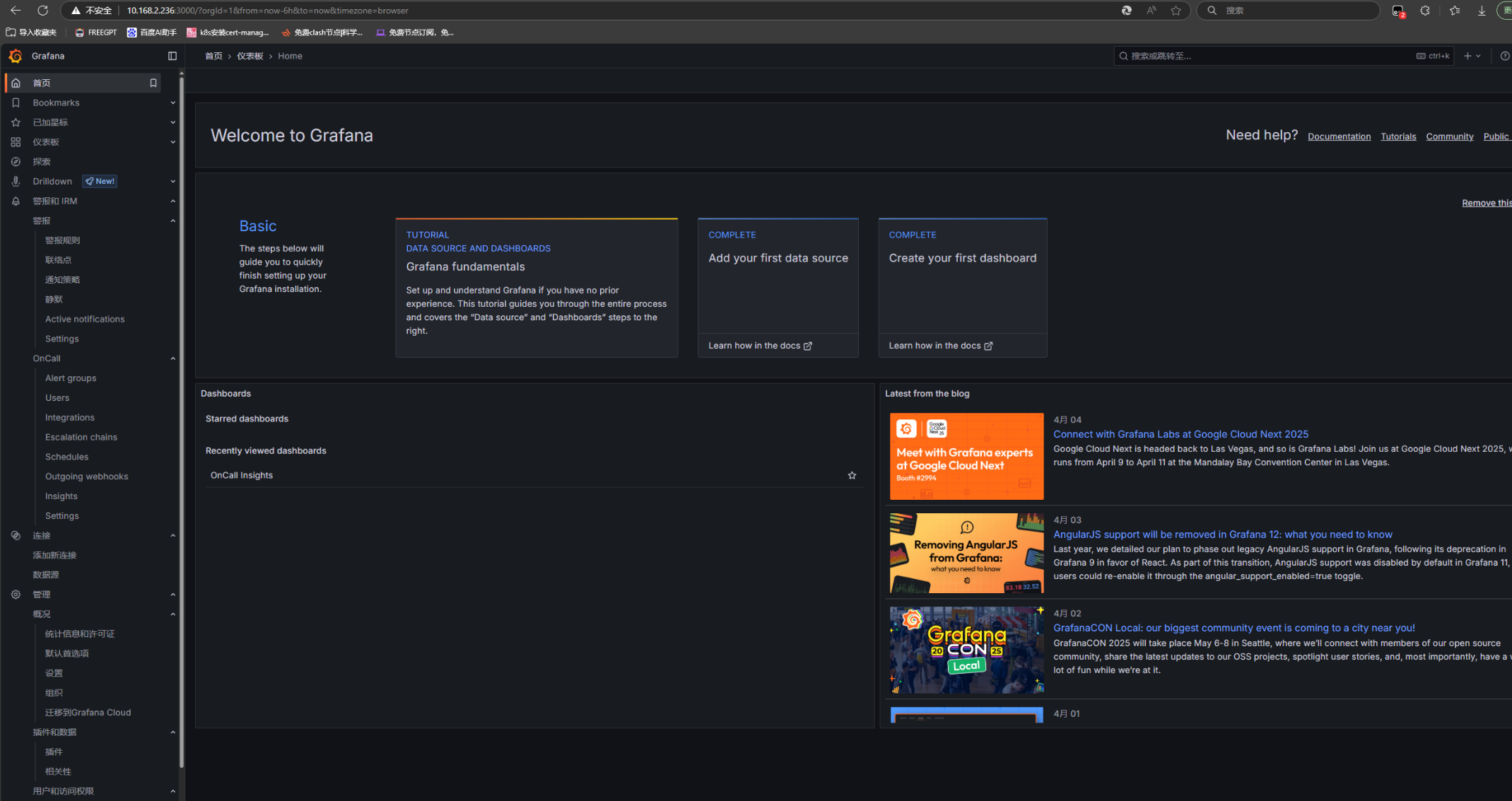Click the Remove this panel link
This screenshot has width=1512, height=801.
1487,203
